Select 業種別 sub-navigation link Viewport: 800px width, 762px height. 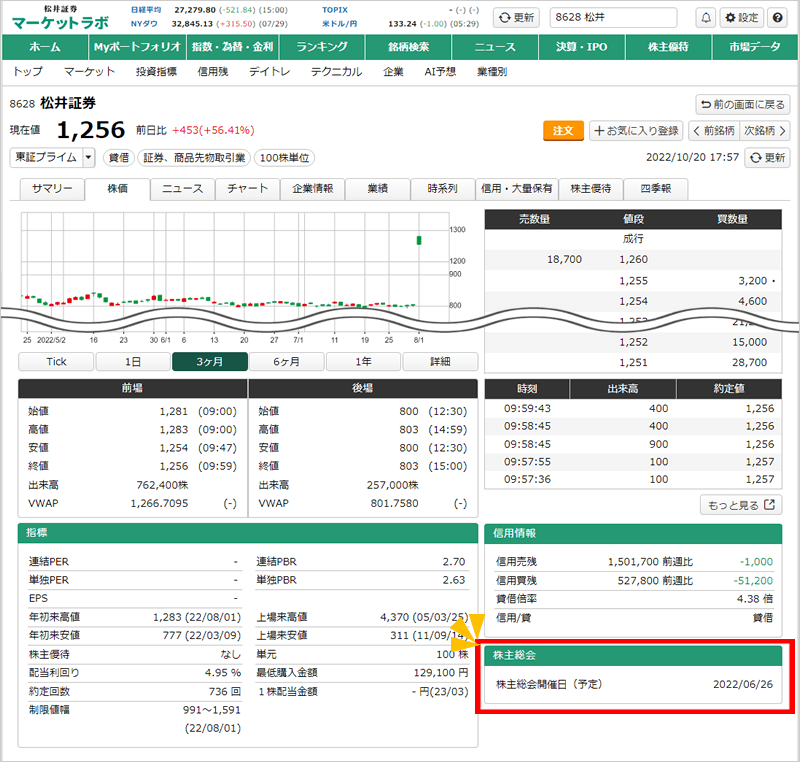click(x=492, y=72)
